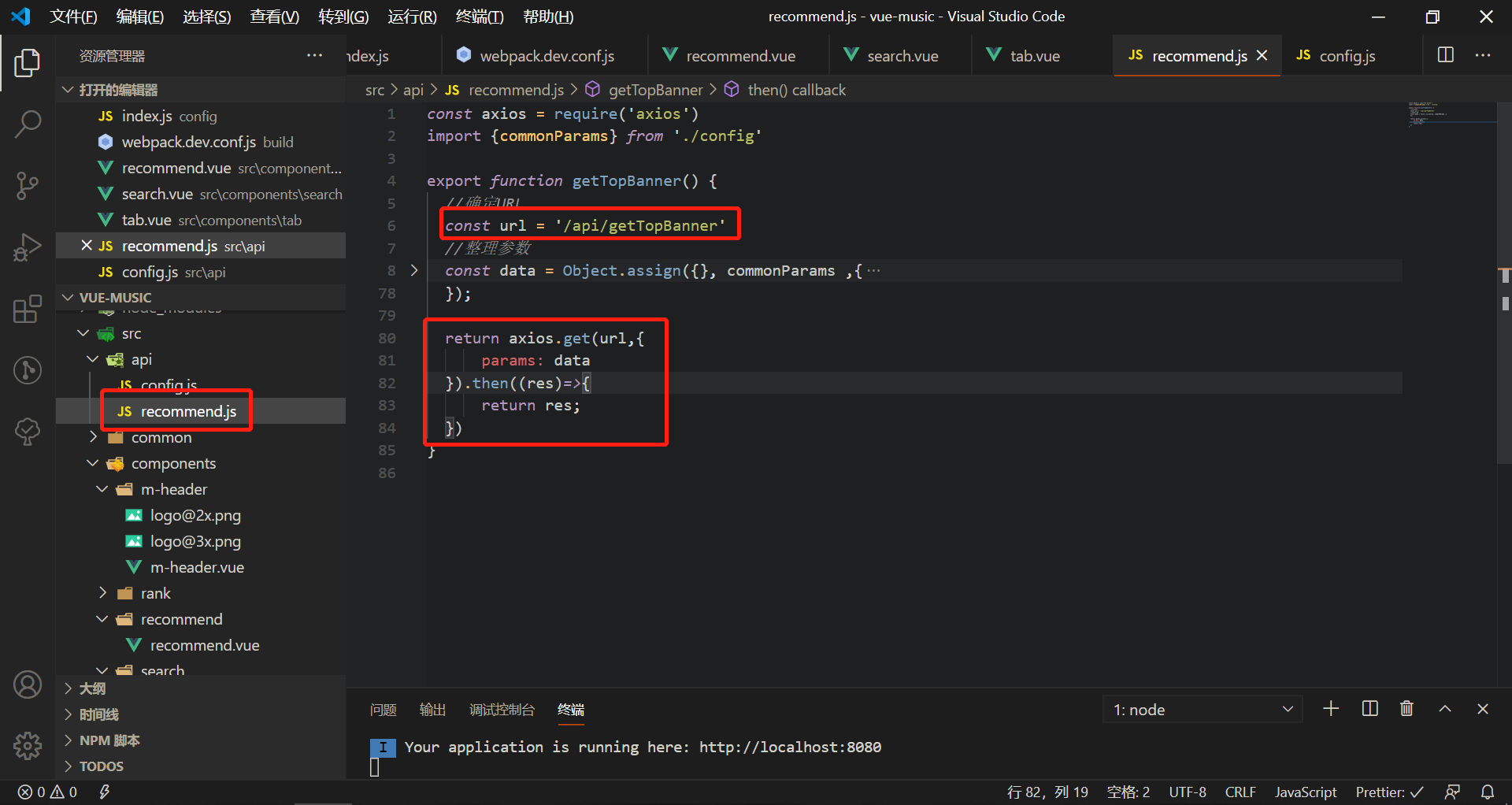The height and width of the screenshot is (805, 1512).
Task: Open logo@2x.png in file tree
Action: tap(202, 515)
